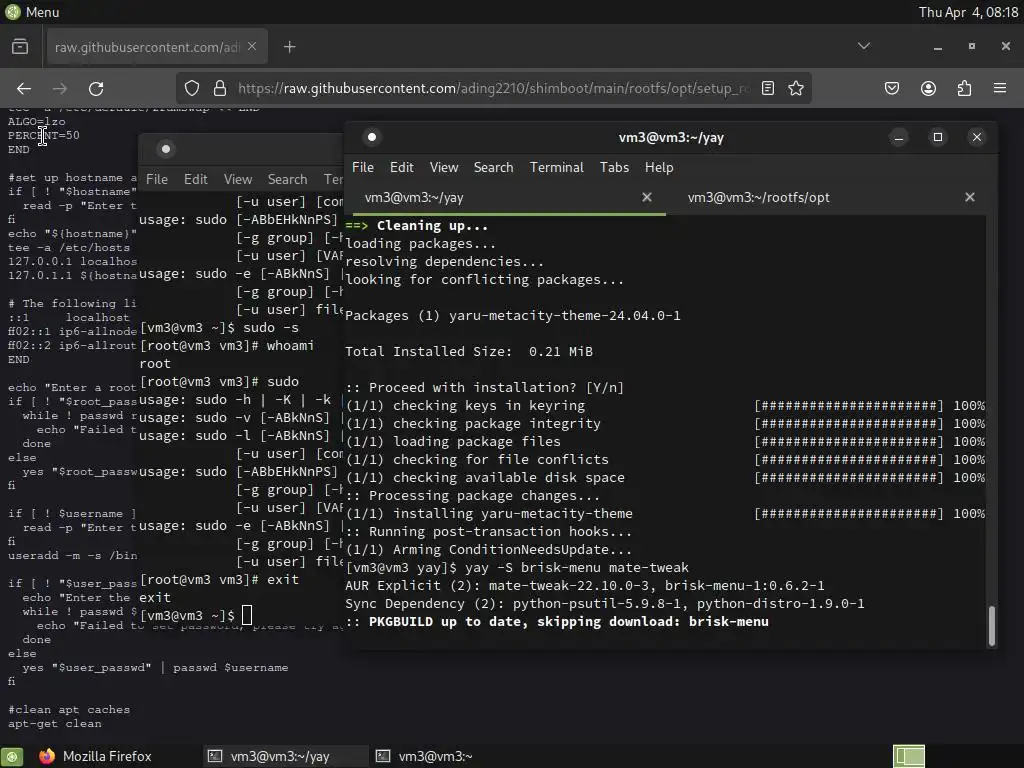Open the Extensions puzzle icon
The image size is (1024, 768).
[x=964, y=88]
